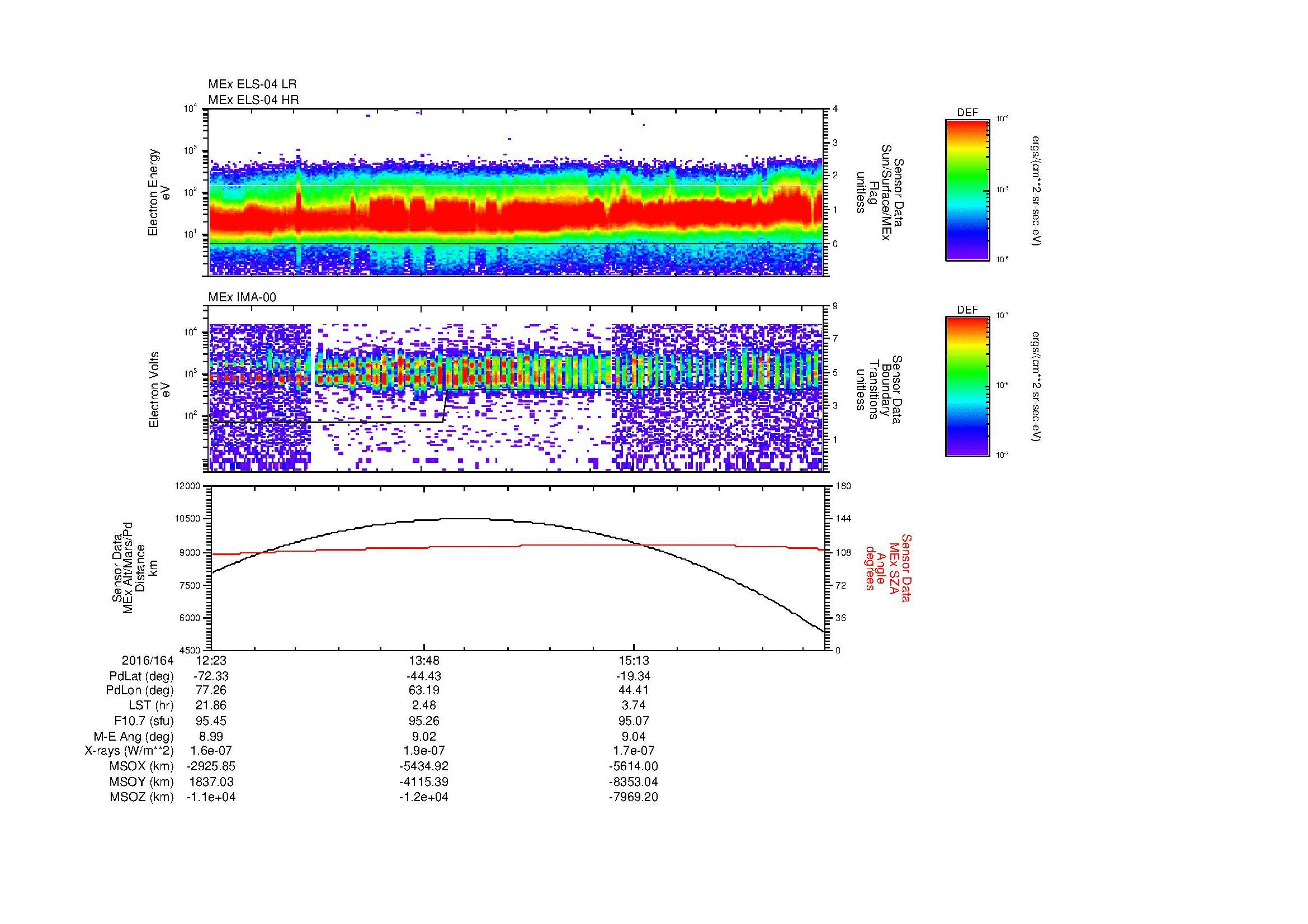Screen dimensions: 1308x924
Task: Click the 10500 altitude tick label
Action: coord(188,519)
